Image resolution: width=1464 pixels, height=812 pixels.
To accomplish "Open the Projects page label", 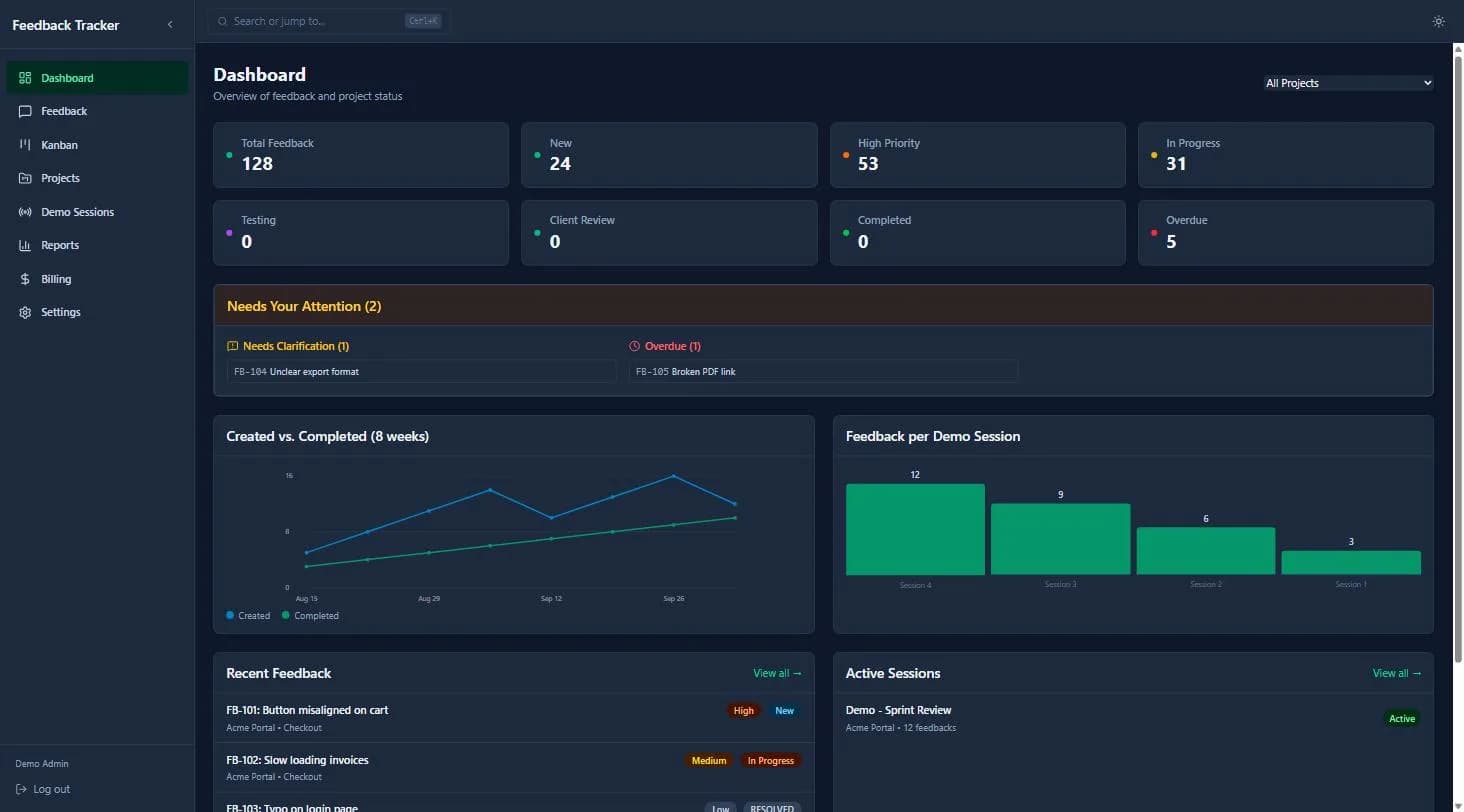I will (60, 178).
